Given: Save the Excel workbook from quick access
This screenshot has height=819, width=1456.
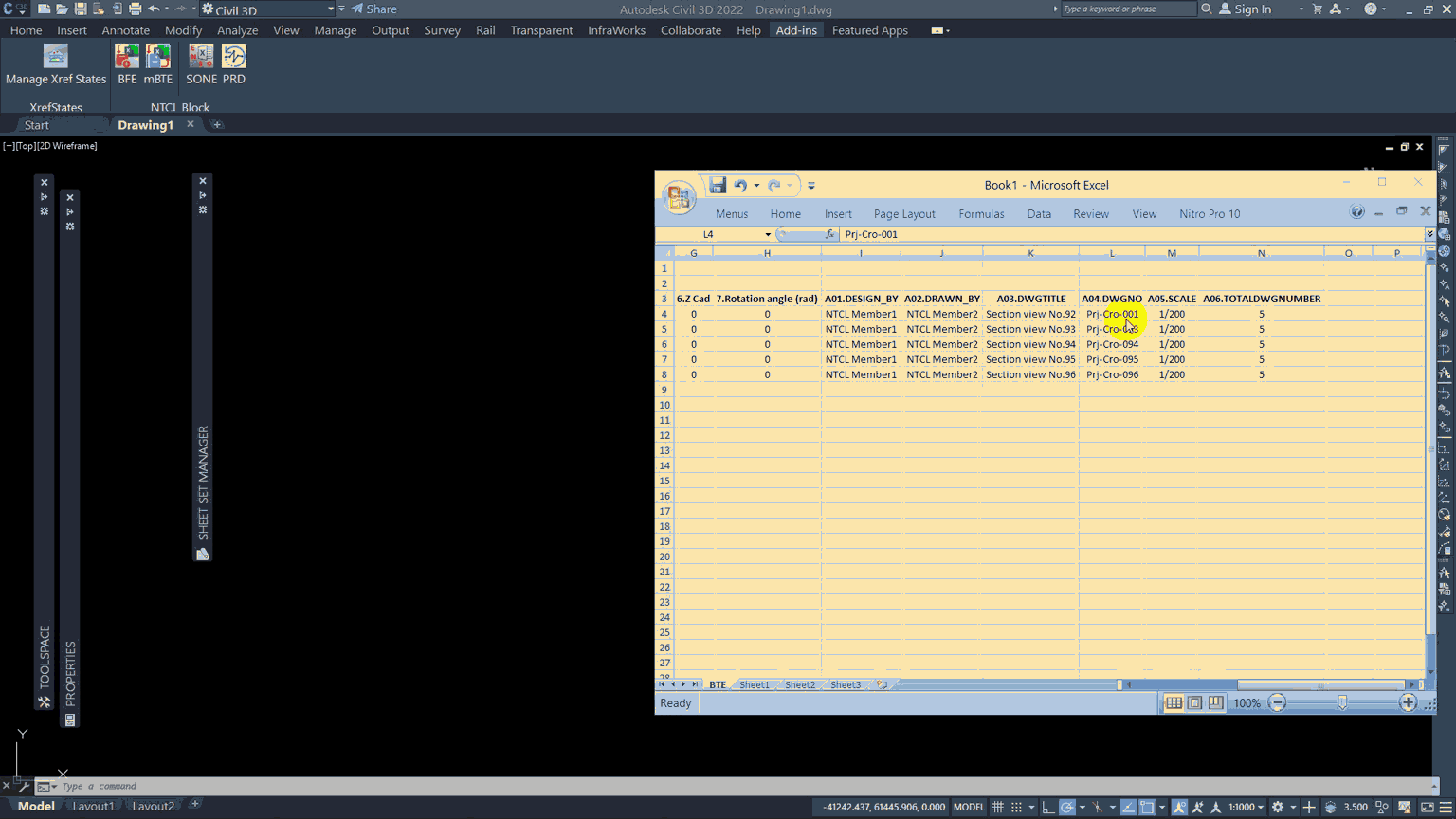Looking at the screenshot, I should [x=718, y=185].
